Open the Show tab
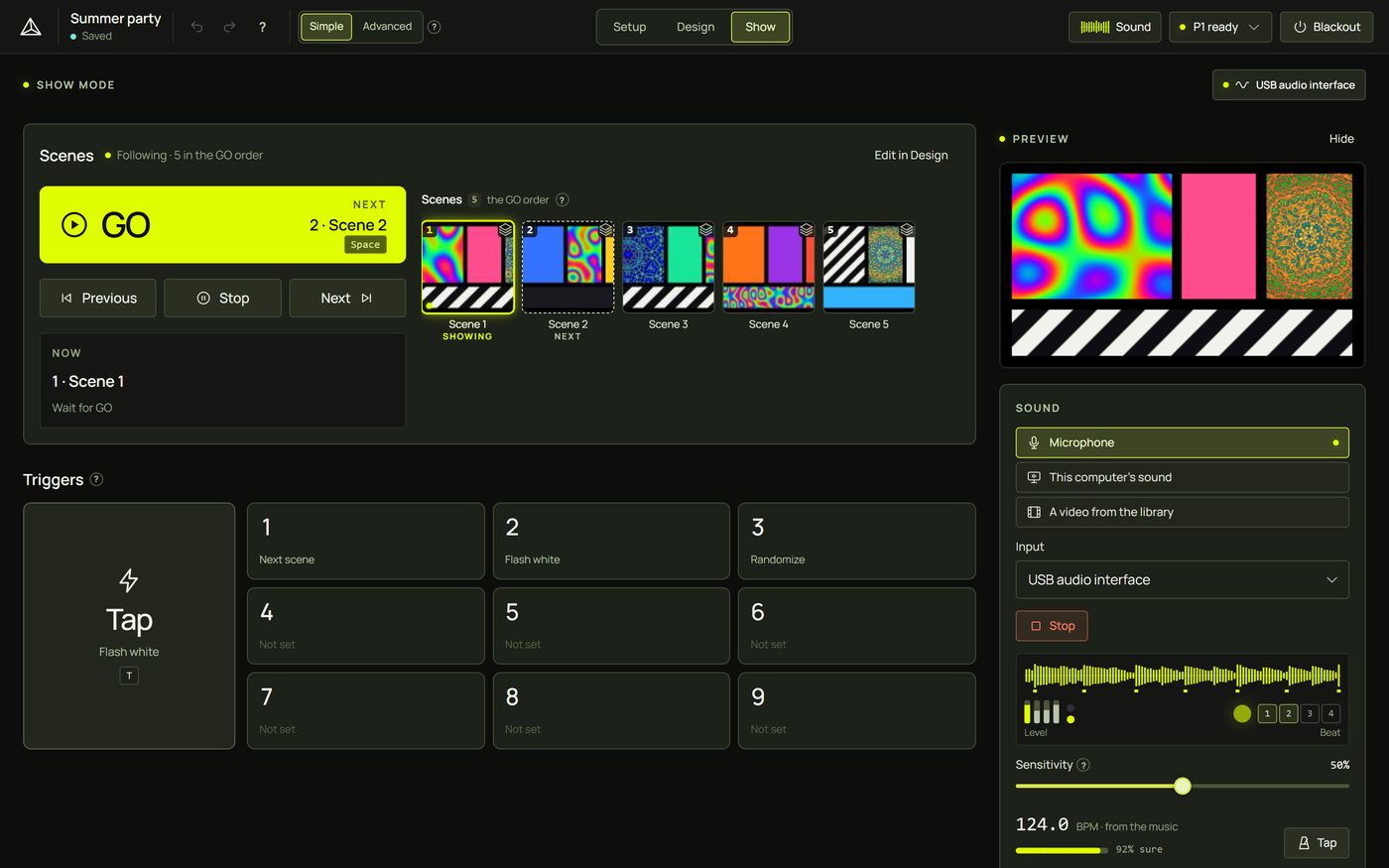Viewport: 1389px width, 868px height. pyautogui.click(x=760, y=27)
